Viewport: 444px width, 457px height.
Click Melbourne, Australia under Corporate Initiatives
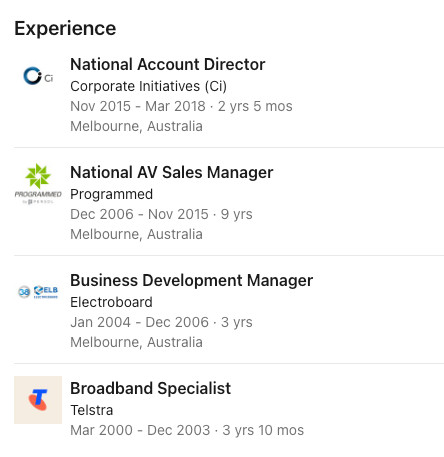(136, 127)
